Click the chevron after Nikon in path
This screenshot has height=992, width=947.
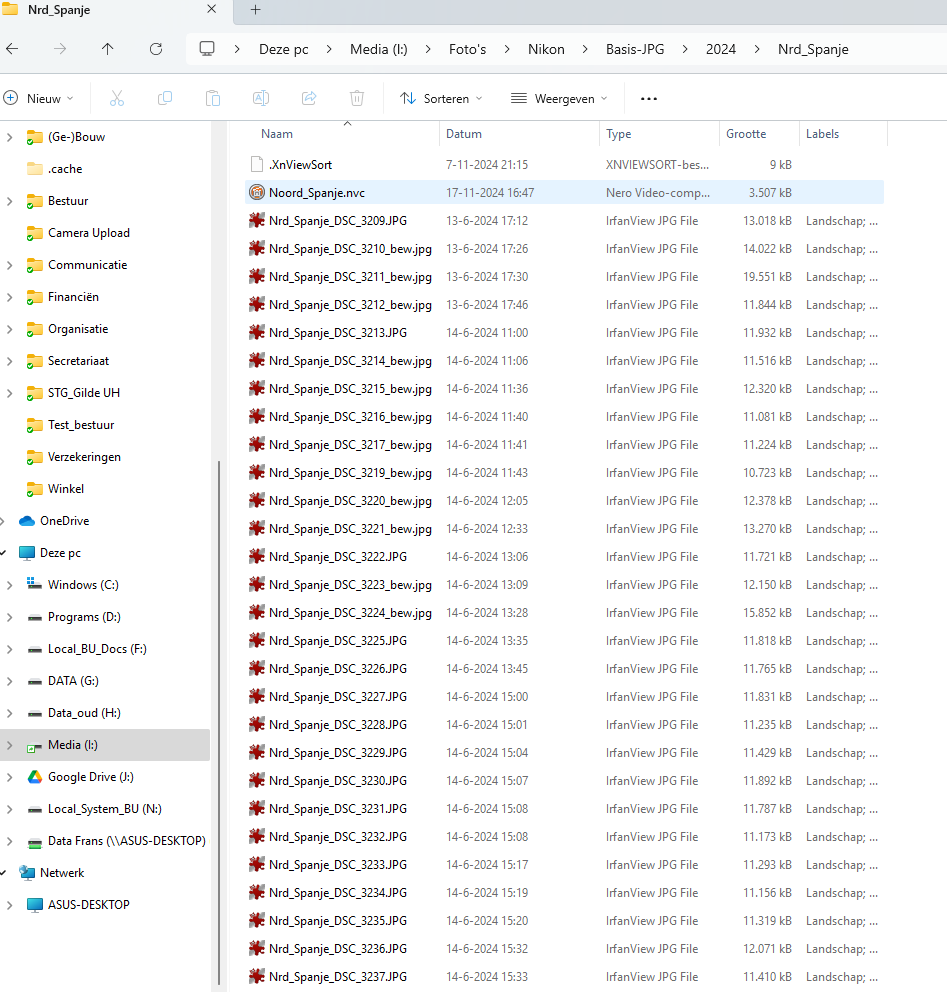[585, 49]
